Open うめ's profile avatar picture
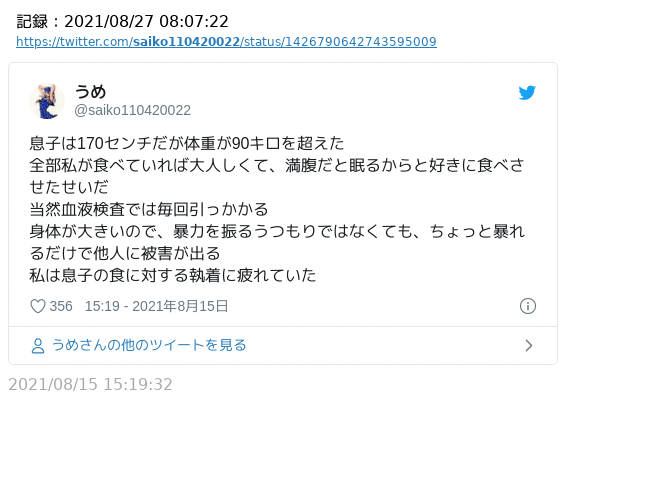This screenshot has height=495, width=660. (x=47, y=101)
